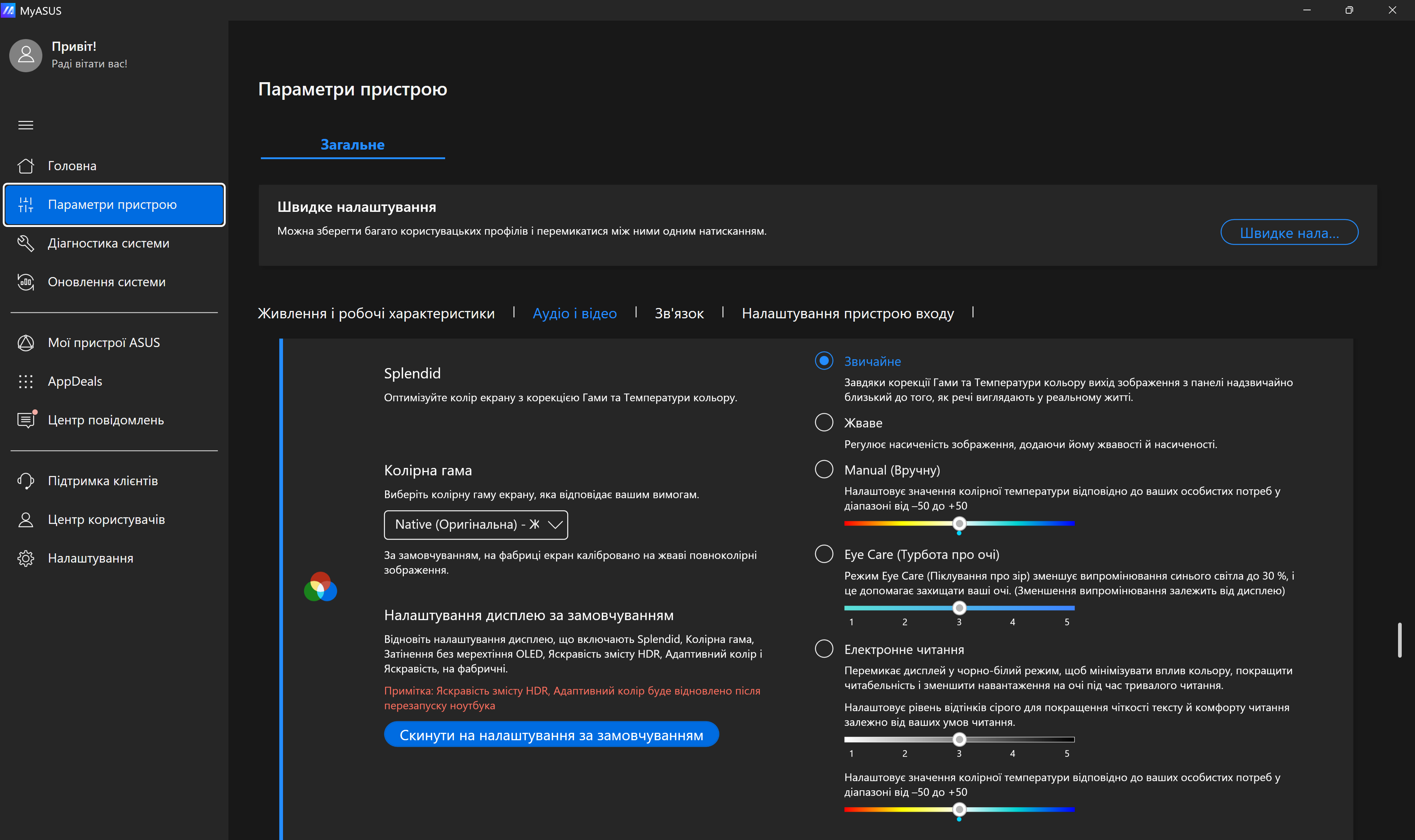This screenshot has height=840, width=1415.
Task: Open Мої пристрої ASUS icon
Action: [x=25, y=343]
